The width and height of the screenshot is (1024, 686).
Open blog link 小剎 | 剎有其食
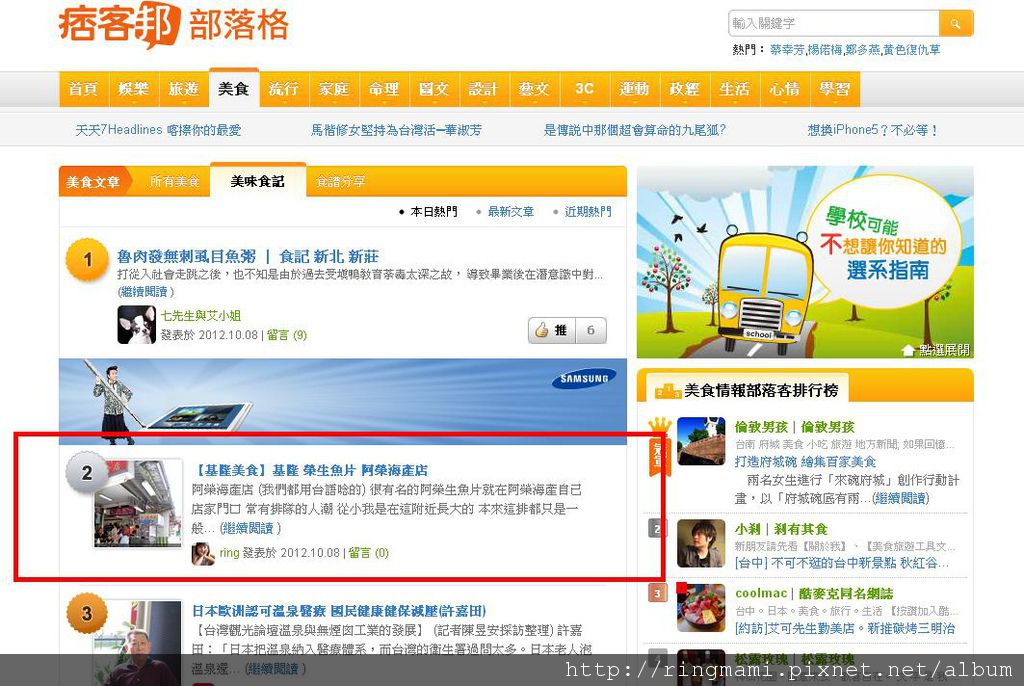(x=781, y=529)
